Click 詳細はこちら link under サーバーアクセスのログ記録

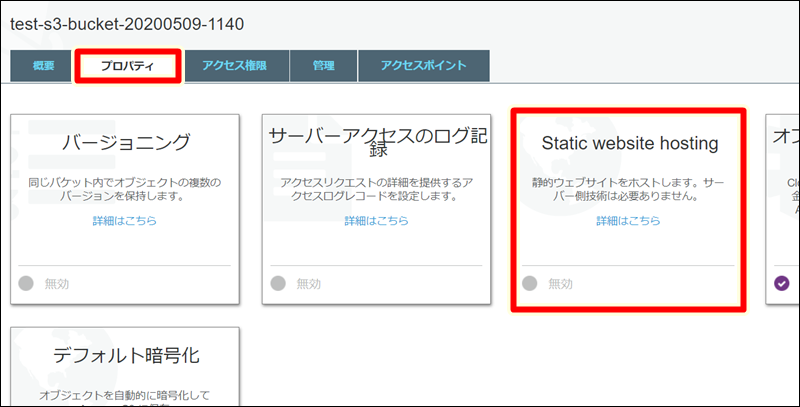(377, 221)
